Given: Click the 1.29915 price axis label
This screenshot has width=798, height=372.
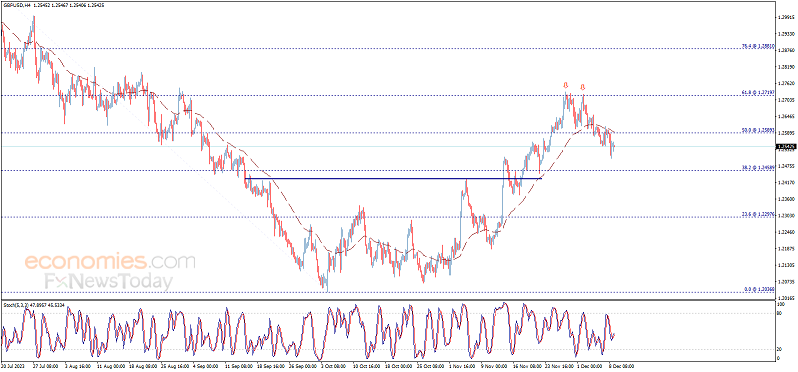Looking at the screenshot, I should tap(785, 17).
